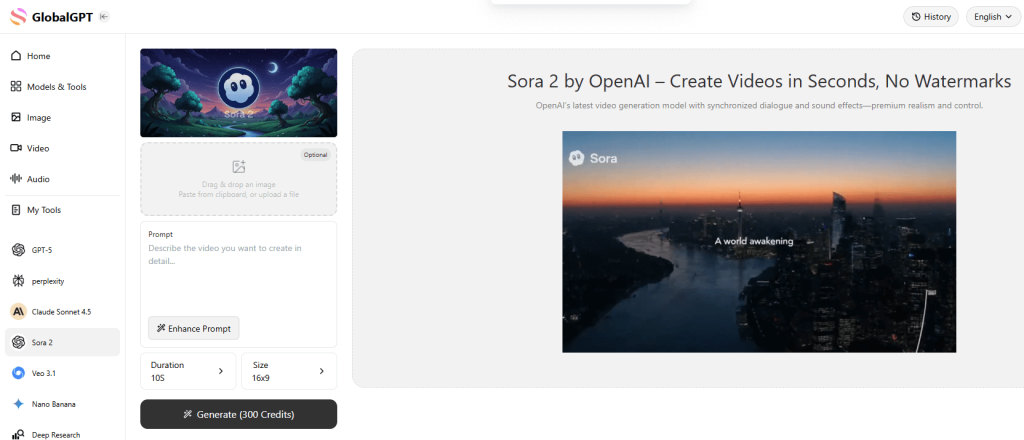Screen dimensions: 1024x440
Task: Click the Deep Research chart icon
Action: (18, 434)
